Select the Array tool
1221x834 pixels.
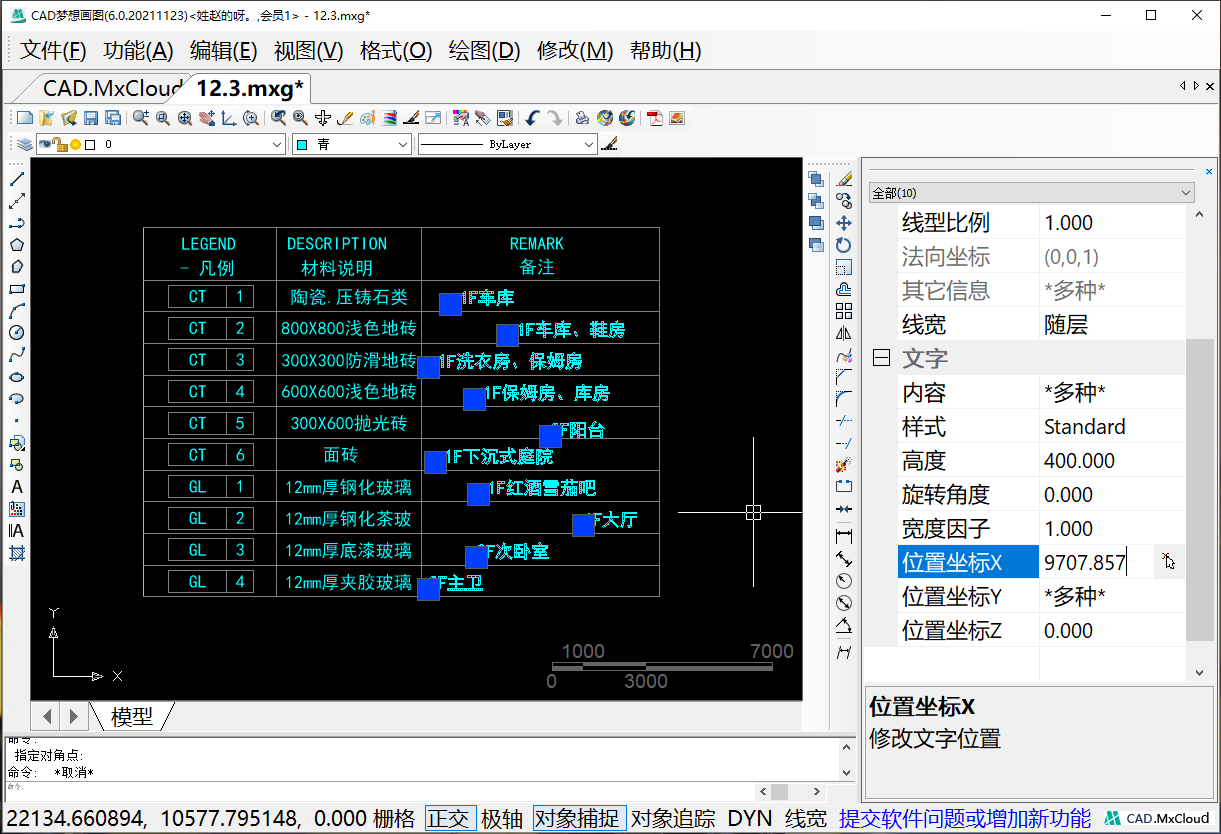click(844, 311)
